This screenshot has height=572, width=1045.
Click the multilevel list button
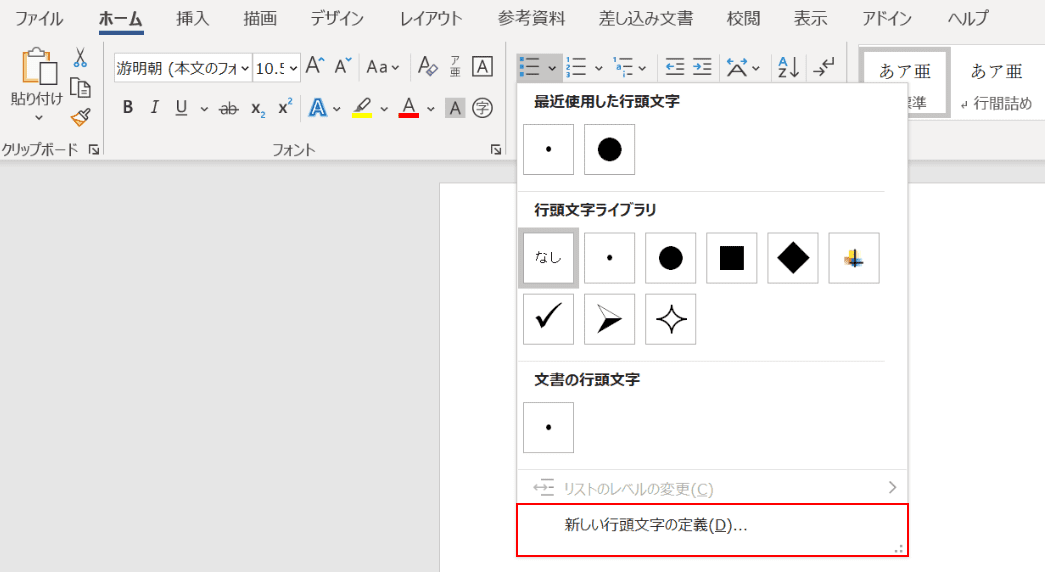pyautogui.click(x=623, y=67)
